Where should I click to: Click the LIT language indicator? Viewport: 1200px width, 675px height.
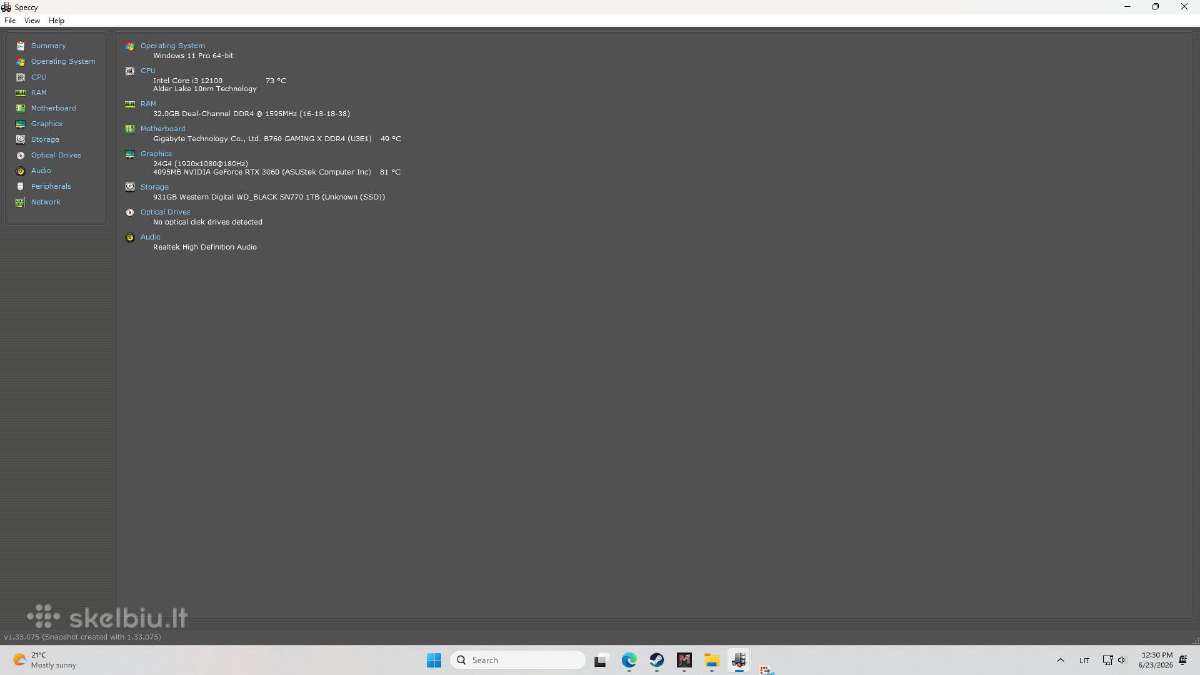coord(1085,660)
